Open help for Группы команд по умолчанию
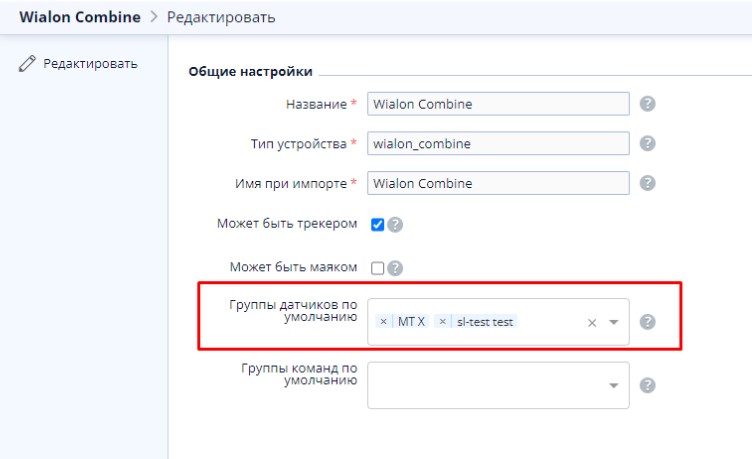This screenshot has width=752, height=459. (647, 386)
